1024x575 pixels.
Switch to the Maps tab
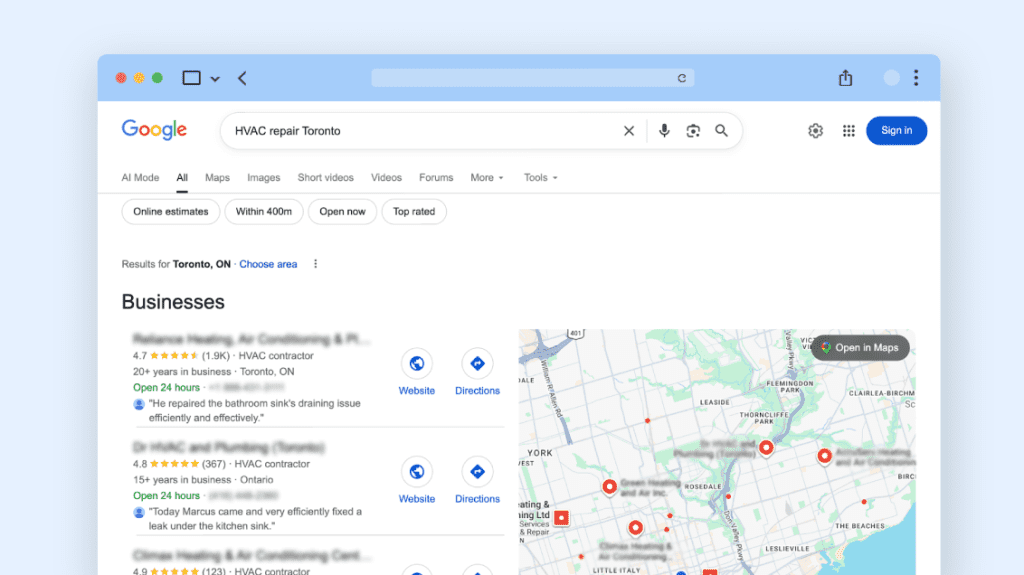(217, 178)
